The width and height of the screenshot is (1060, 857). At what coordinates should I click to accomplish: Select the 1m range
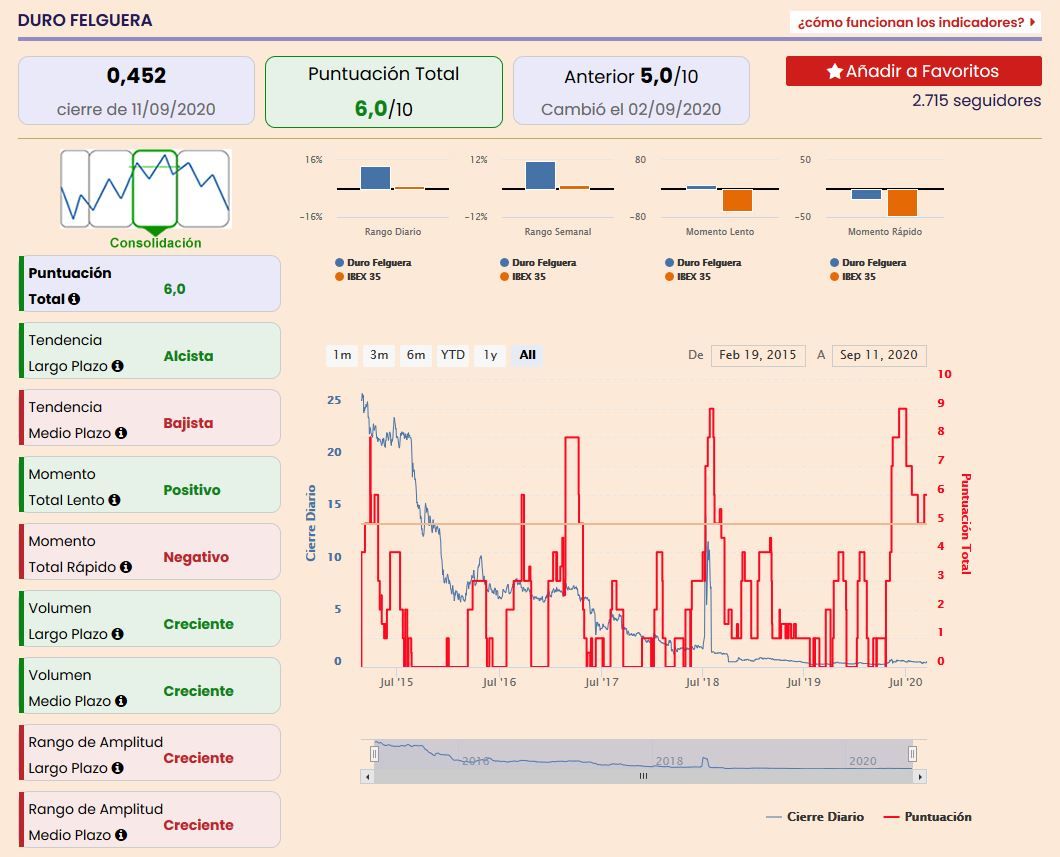click(x=342, y=355)
